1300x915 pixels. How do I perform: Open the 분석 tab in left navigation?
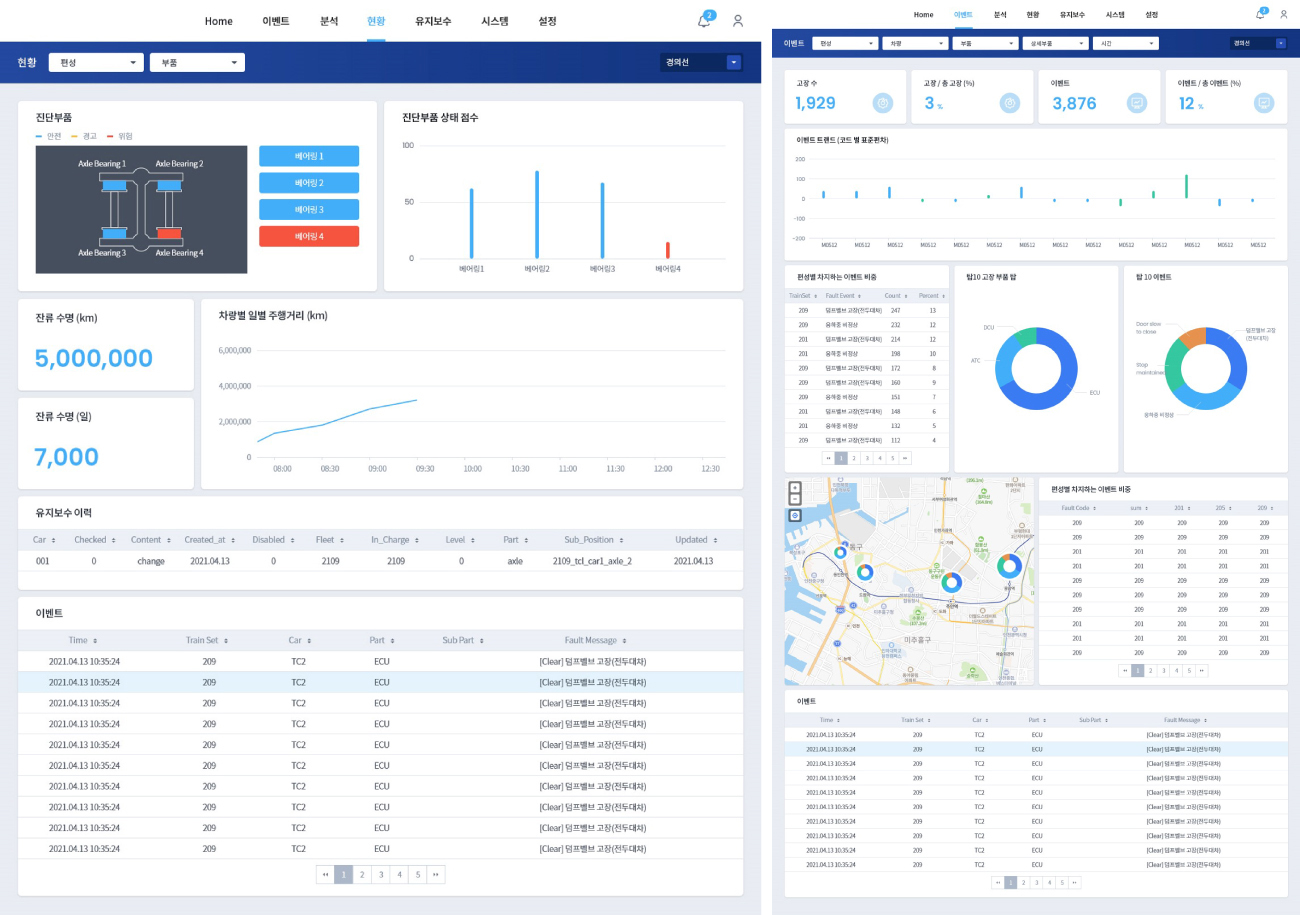pyautogui.click(x=329, y=21)
